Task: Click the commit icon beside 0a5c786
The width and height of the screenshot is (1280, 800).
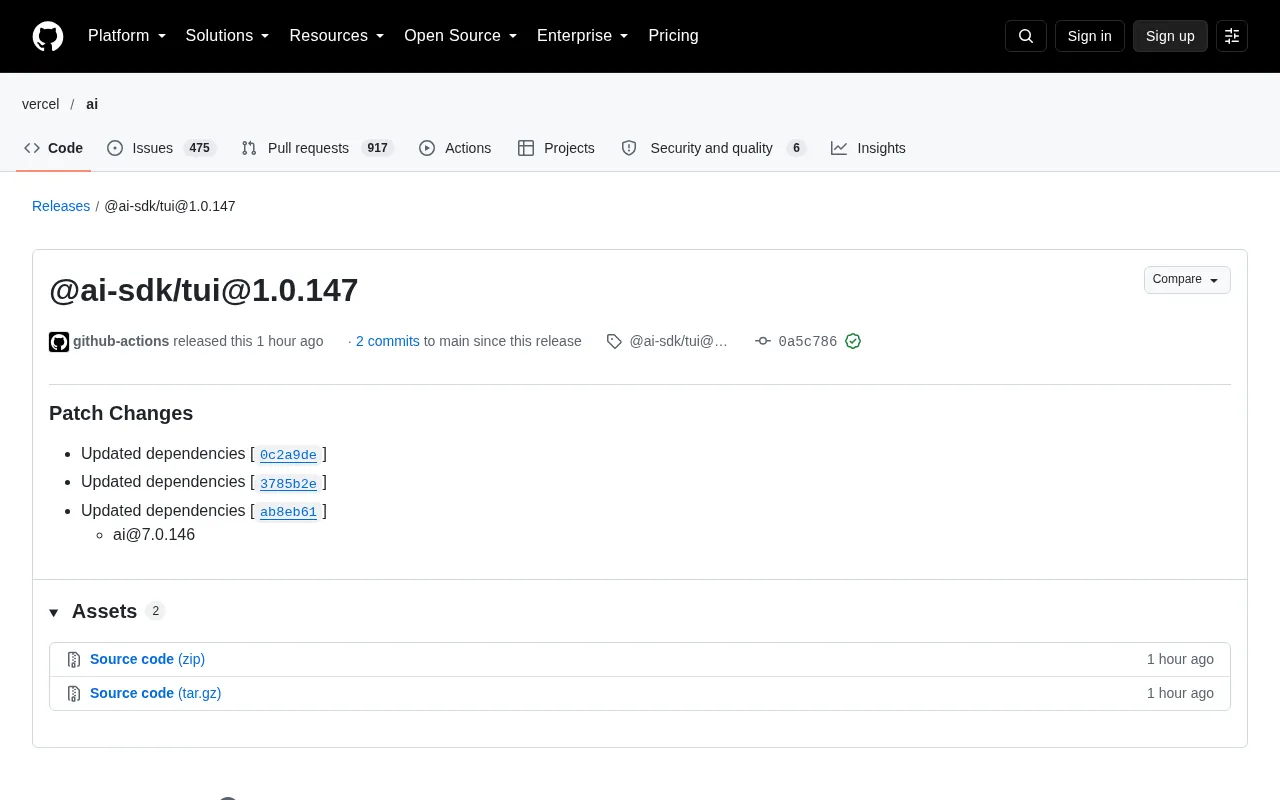Action: click(x=763, y=341)
